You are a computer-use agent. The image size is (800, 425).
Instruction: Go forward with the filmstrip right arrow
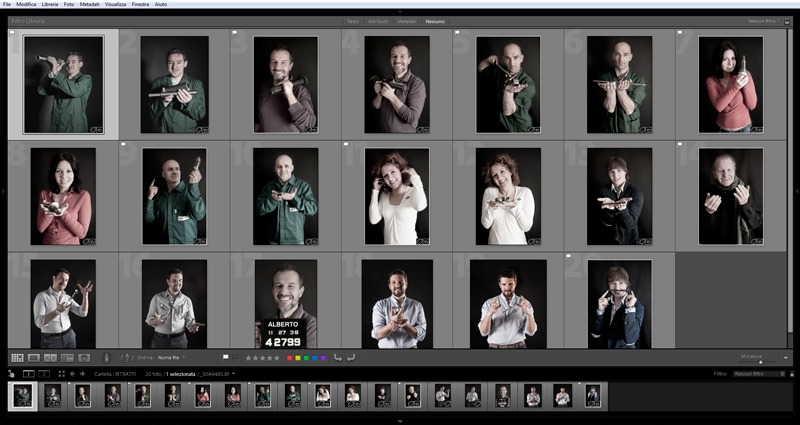(x=82, y=373)
